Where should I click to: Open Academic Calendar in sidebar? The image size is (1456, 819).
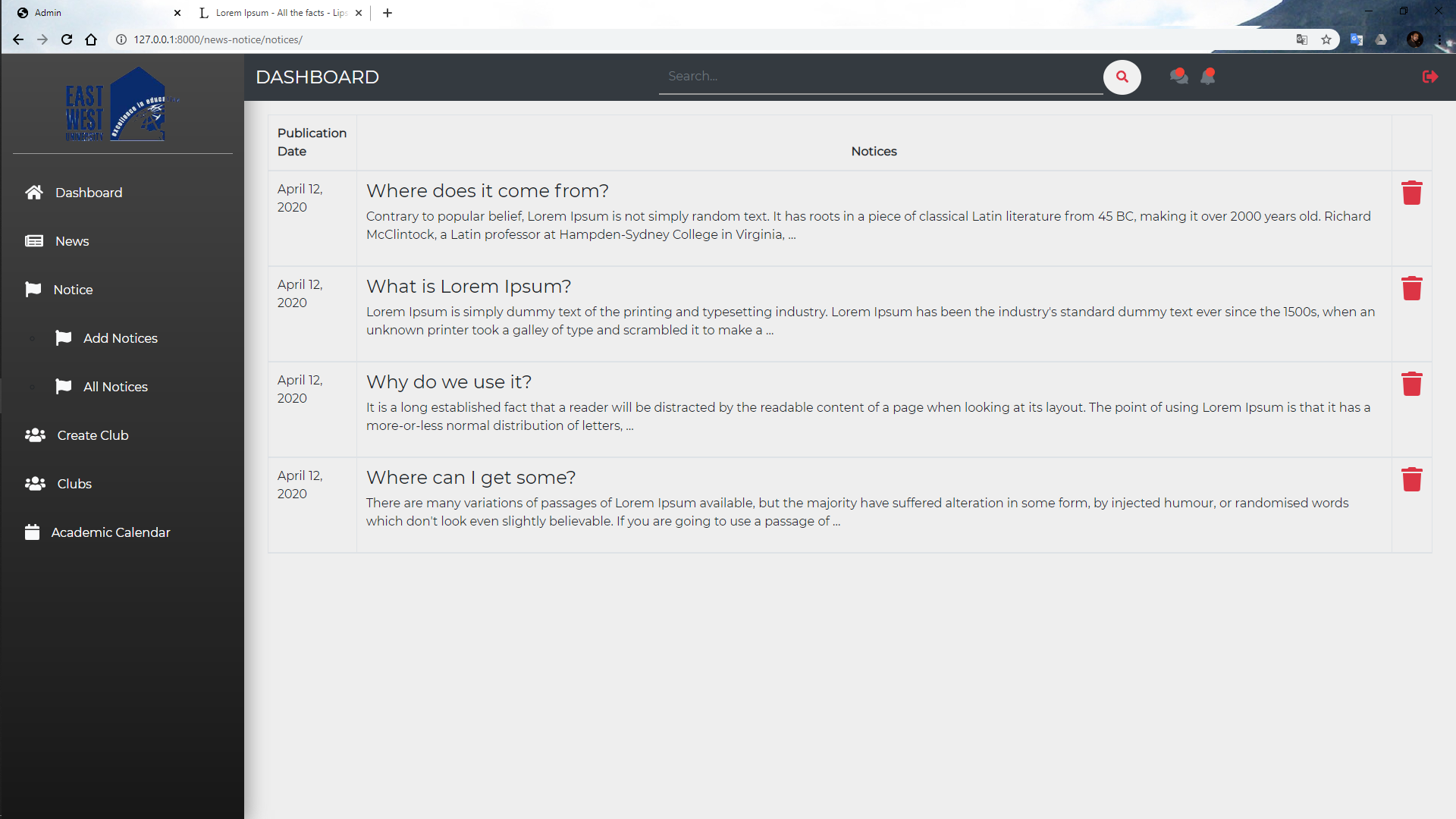(111, 532)
